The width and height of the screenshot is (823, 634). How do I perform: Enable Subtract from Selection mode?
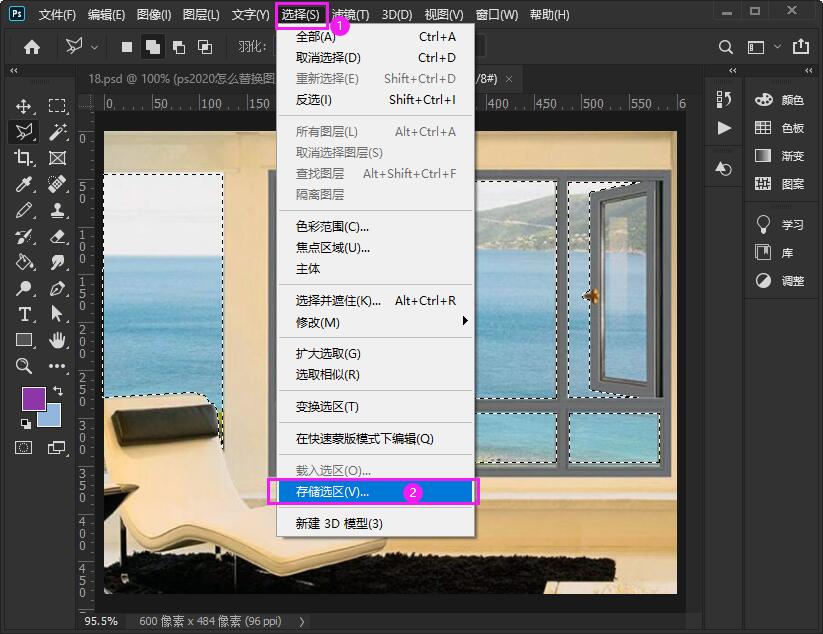tap(179, 47)
